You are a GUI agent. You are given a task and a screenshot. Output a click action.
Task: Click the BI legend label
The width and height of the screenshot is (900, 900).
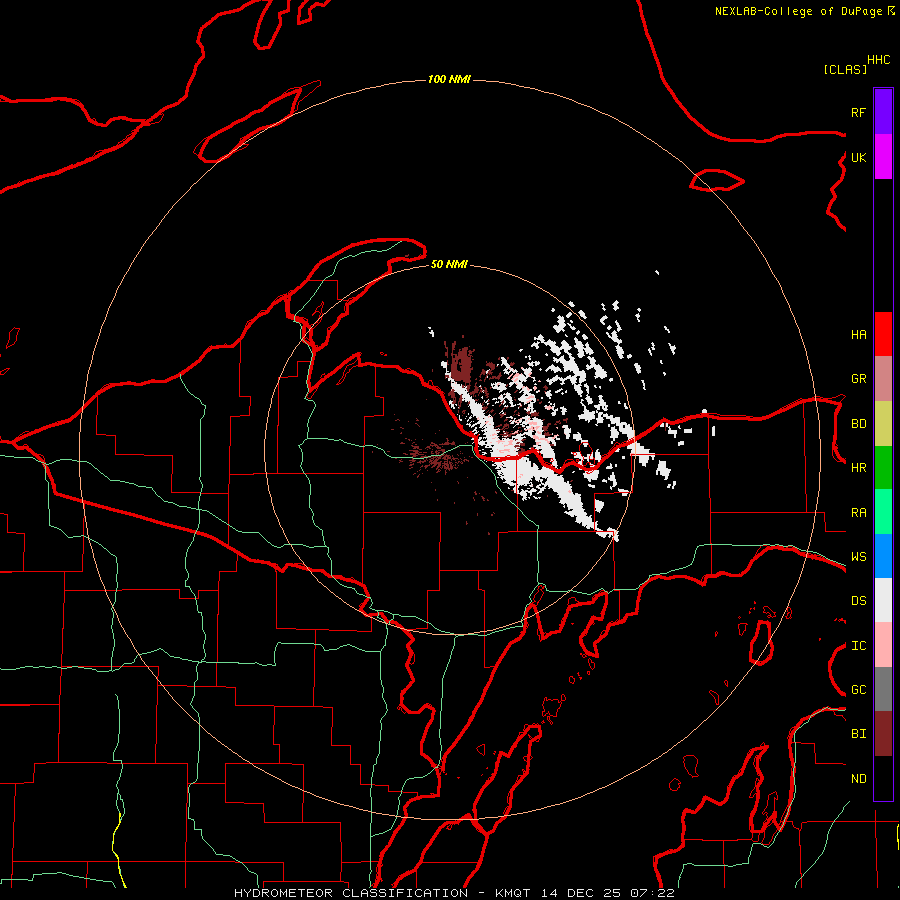858,734
